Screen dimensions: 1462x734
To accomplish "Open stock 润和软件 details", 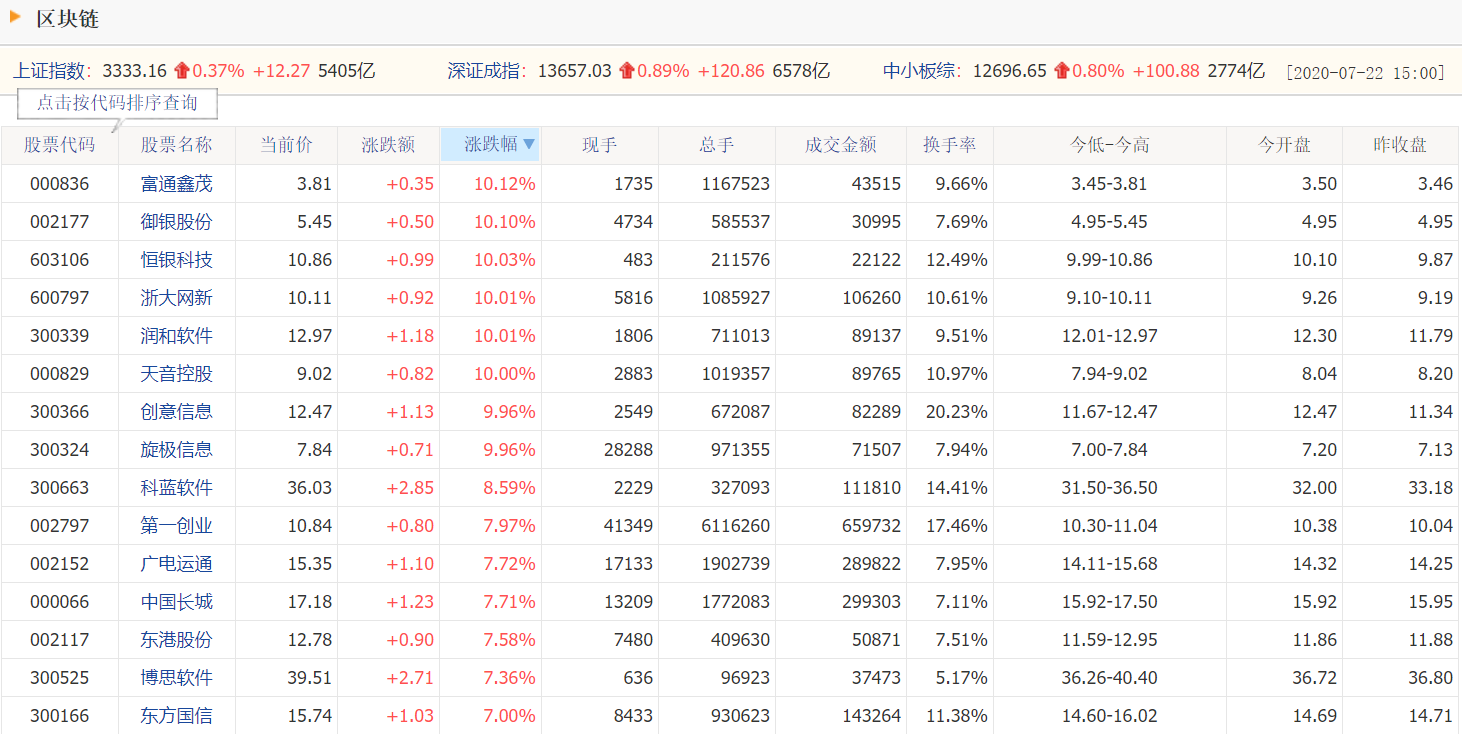I will [x=177, y=336].
